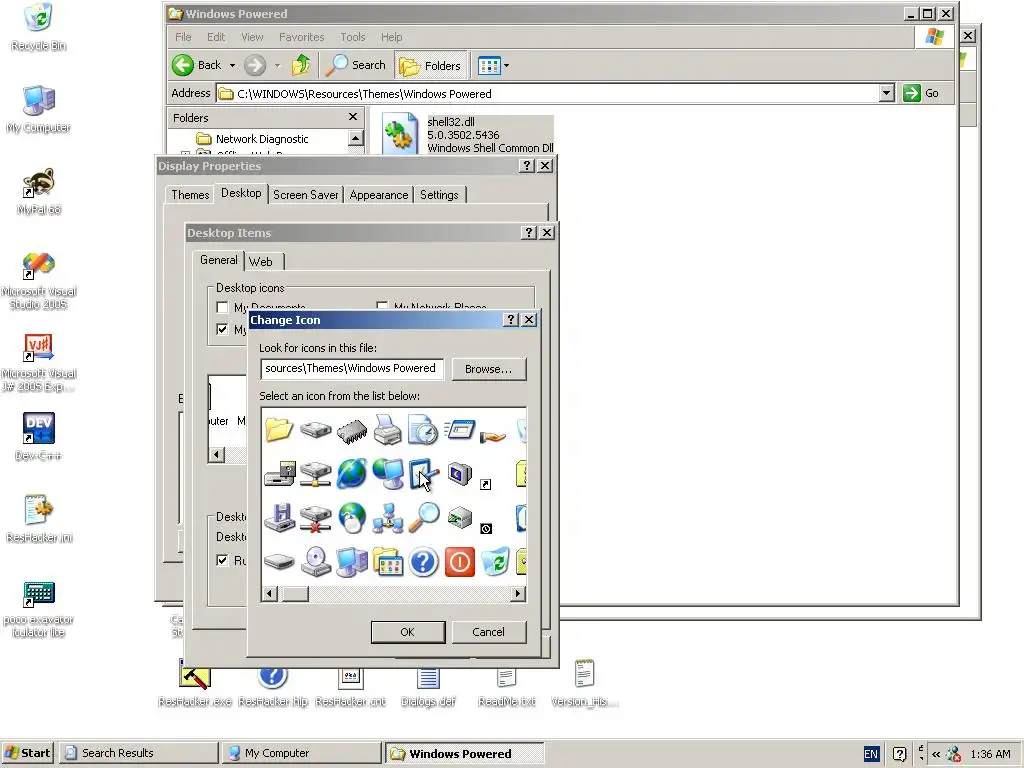Click the Go button
This screenshot has height=768, width=1024.
click(x=921, y=93)
